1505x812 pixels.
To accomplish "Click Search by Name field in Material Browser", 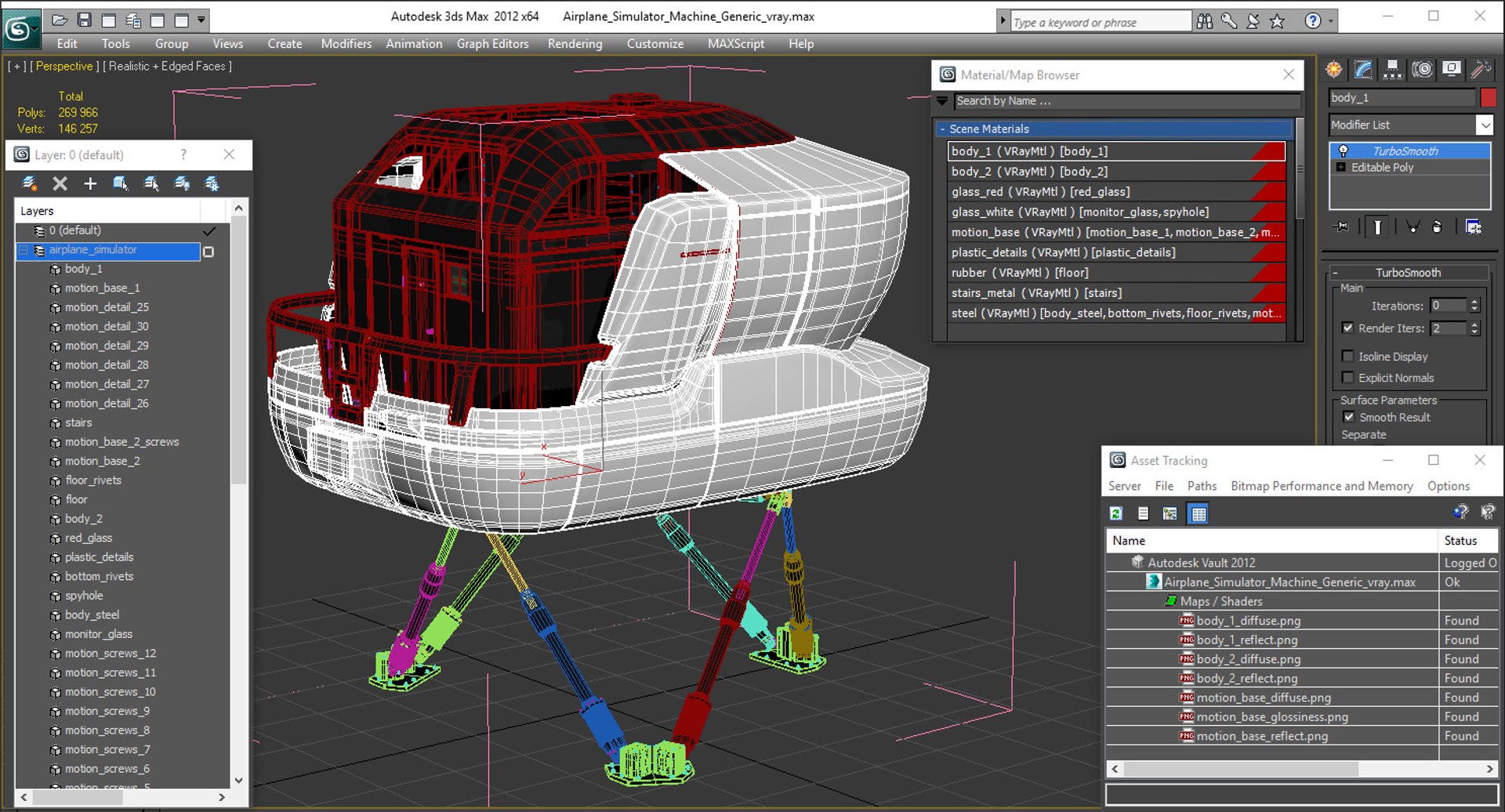I will pyautogui.click(x=1126, y=101).
